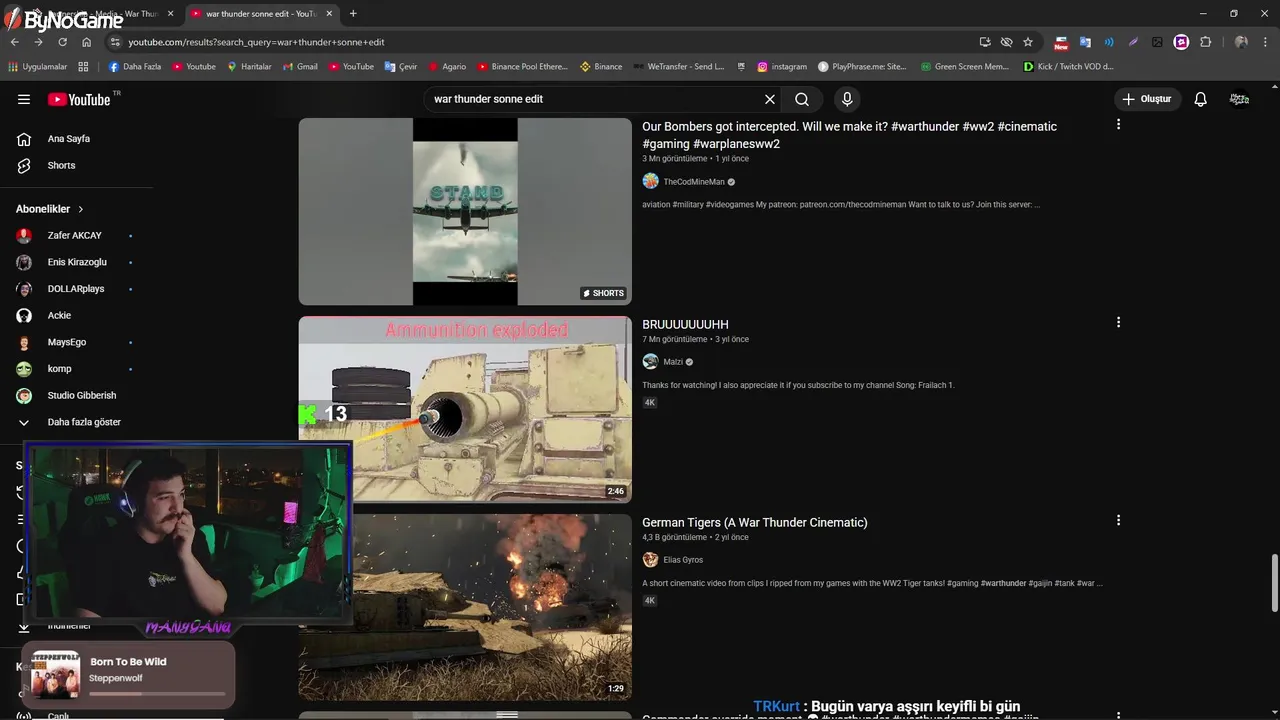Screen dimensions: 1280x720
Task: Open Ana Sayfa in the sidebar
Action: tap(69, 139)
